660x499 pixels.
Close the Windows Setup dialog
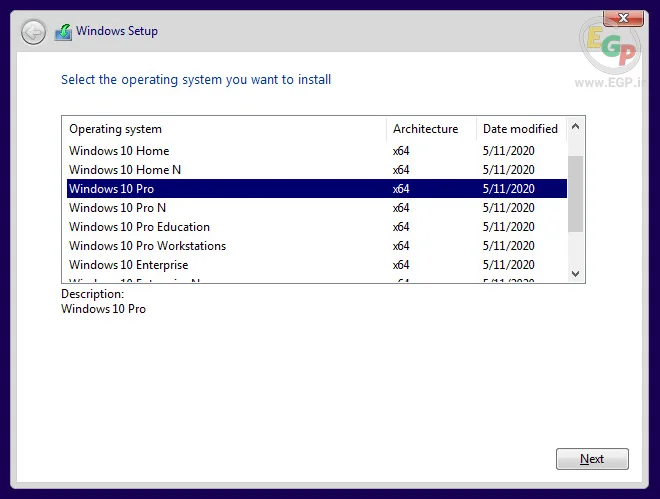[623, 18]
